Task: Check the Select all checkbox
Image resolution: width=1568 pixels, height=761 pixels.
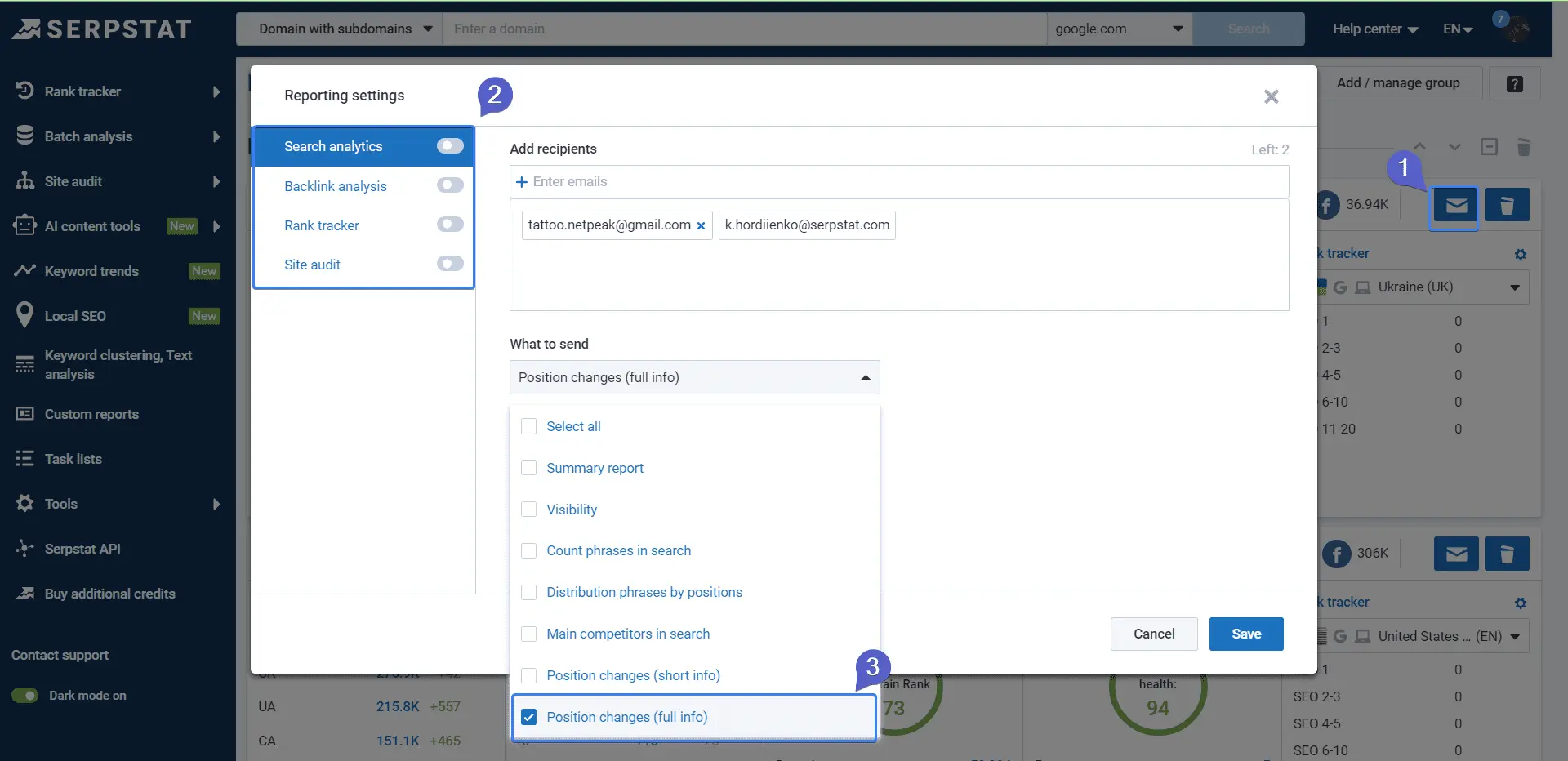Action: 528,426
